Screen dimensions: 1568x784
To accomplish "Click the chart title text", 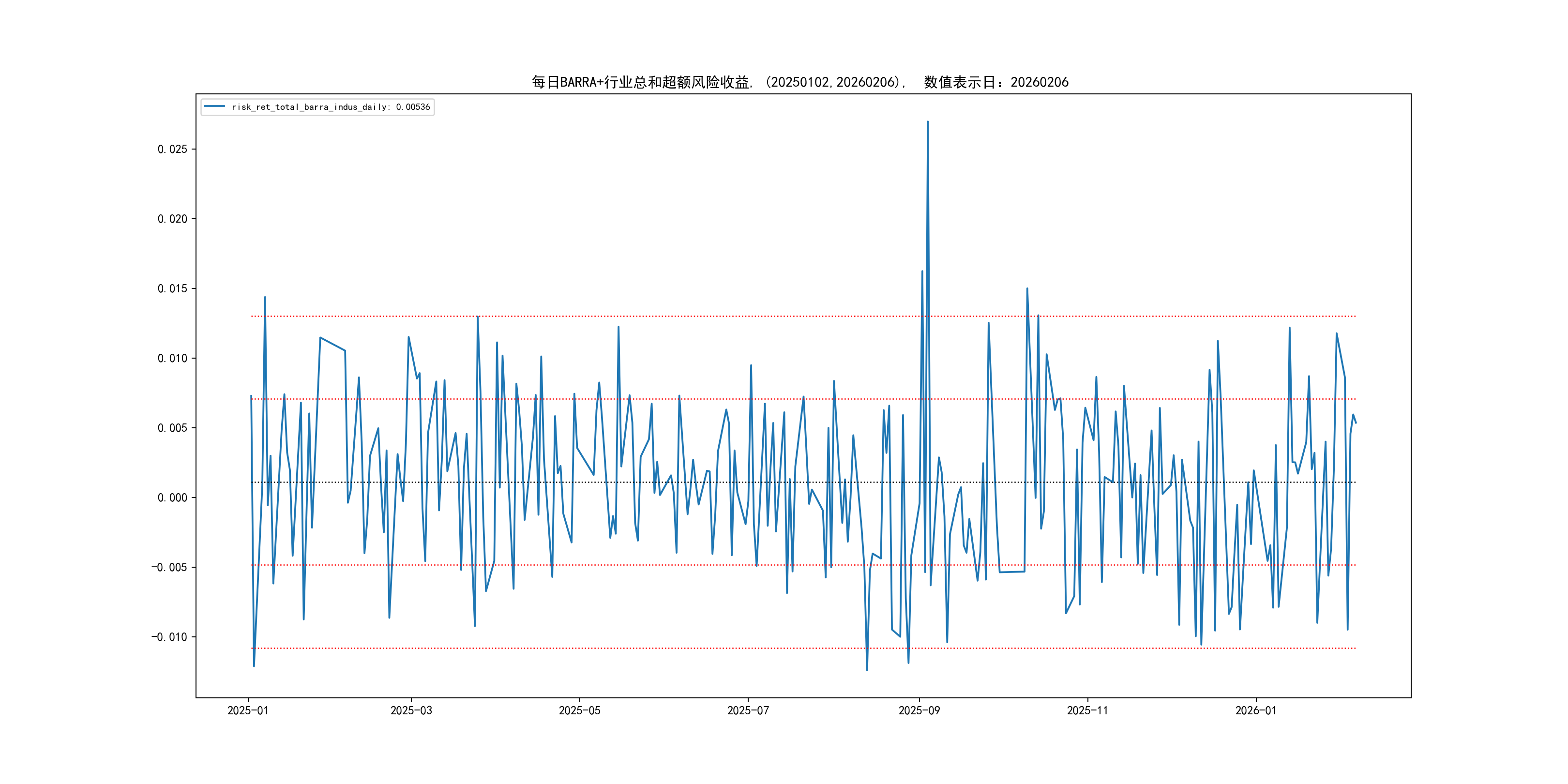I will click(x=800, y=82).
